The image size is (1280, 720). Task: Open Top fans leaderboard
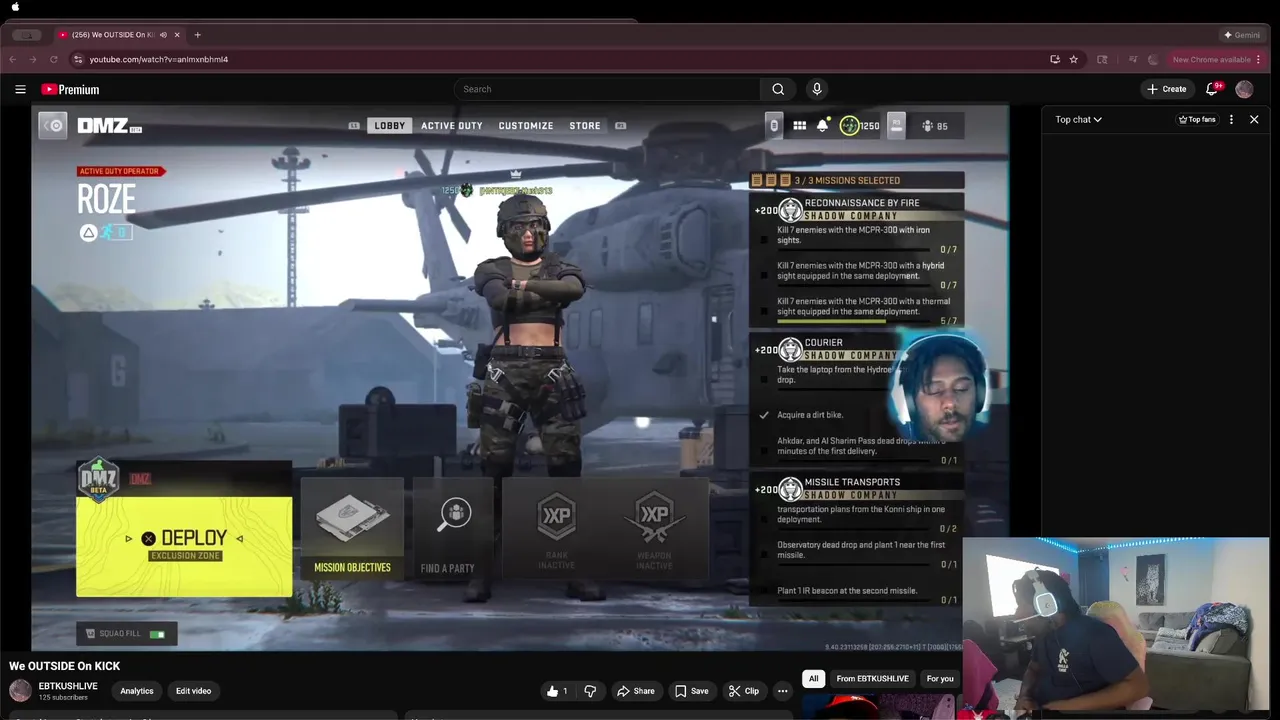click(1197, 119)
